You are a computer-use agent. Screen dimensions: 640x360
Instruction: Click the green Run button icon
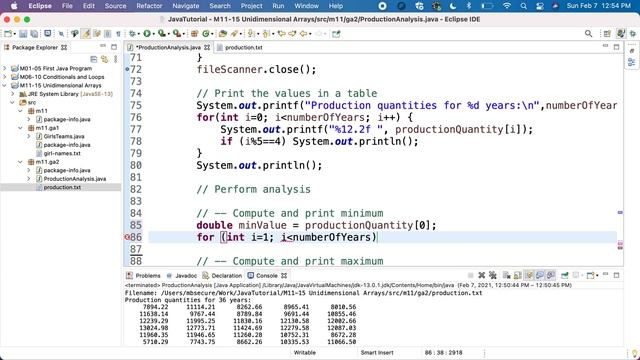coord(147,34)
